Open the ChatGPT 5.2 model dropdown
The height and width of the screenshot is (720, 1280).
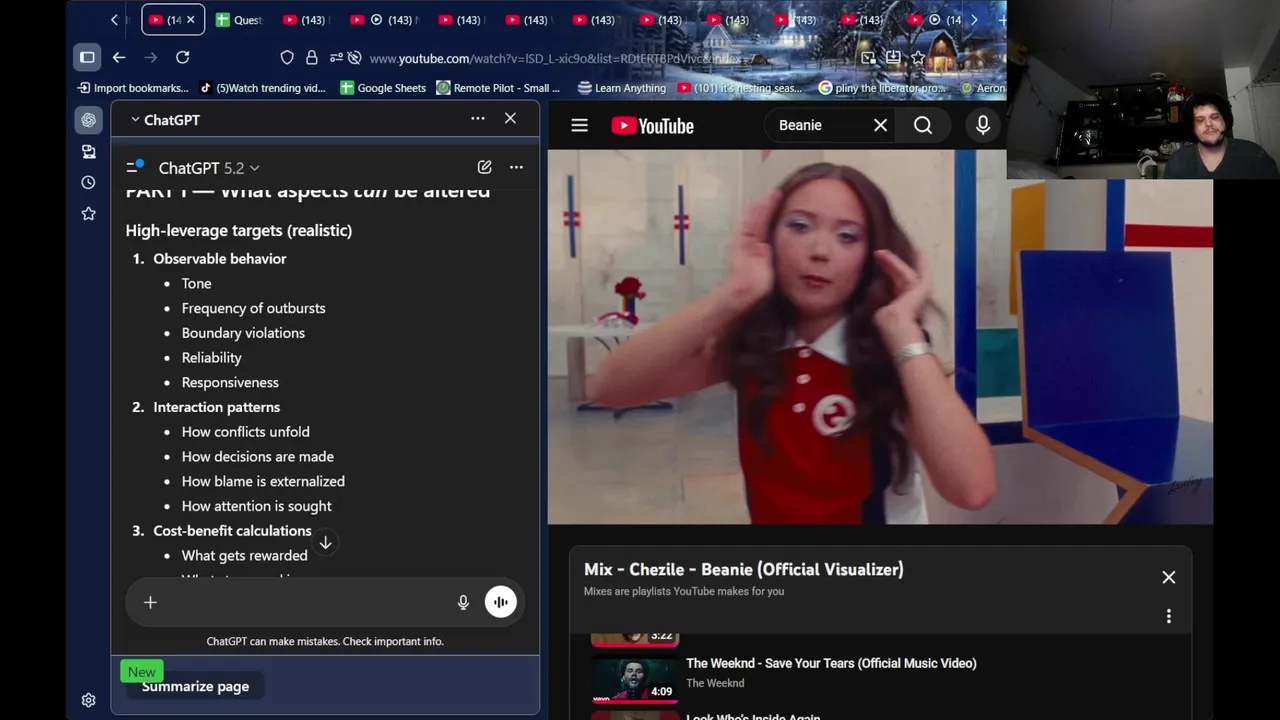209,168
